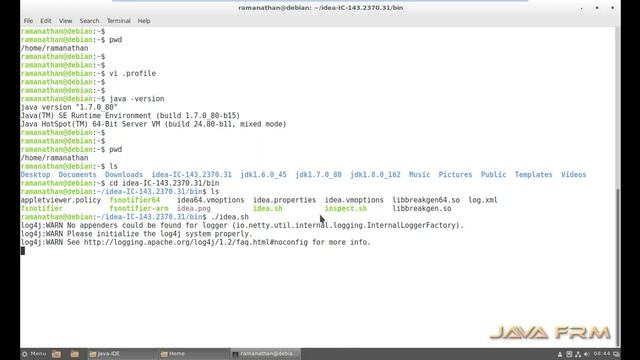Click the jdk1.7.0_80 directory name
The image size is (640, 360).
click(x=318, y=175)
